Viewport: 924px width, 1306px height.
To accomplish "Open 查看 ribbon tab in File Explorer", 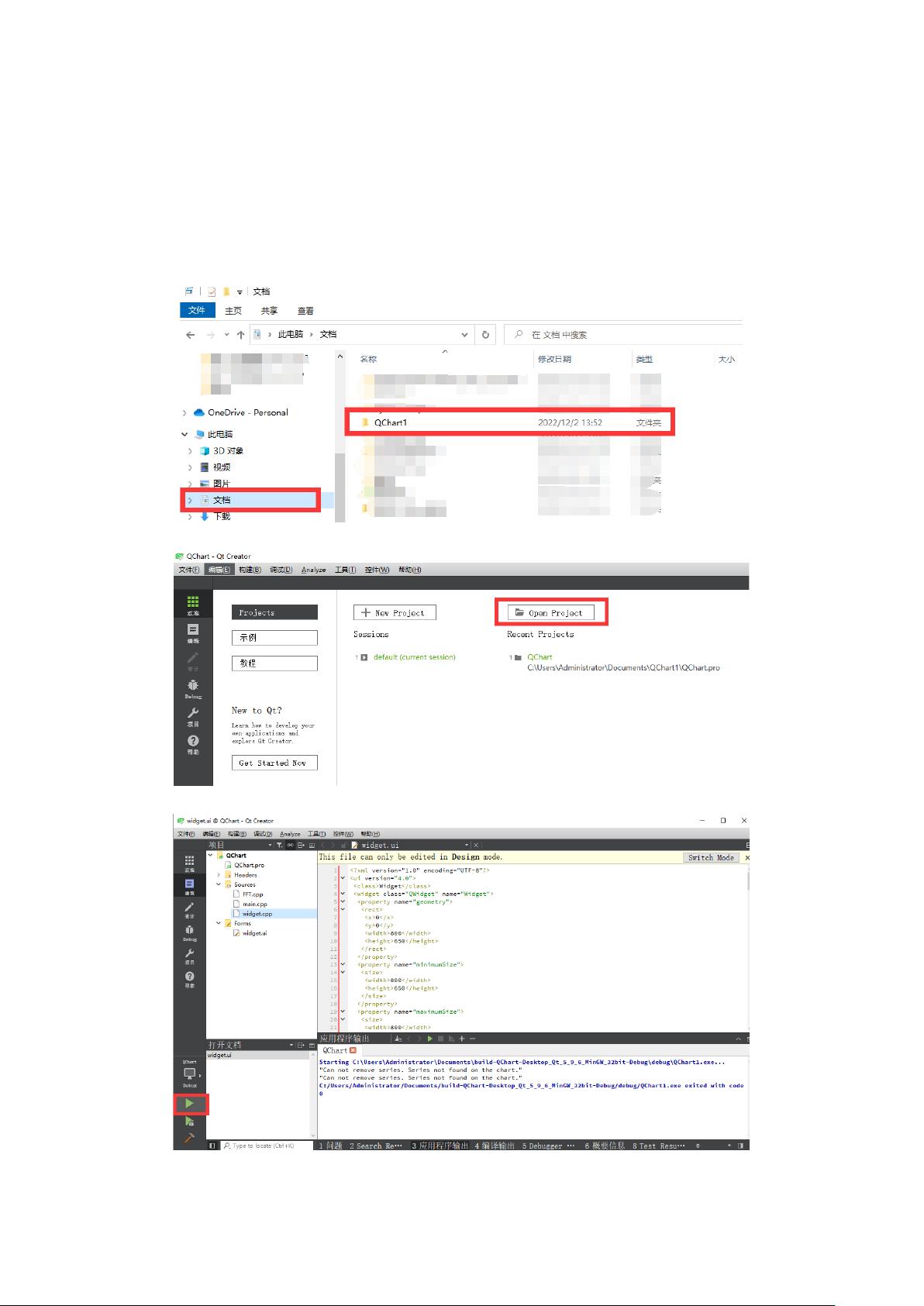I will [305, 311].
